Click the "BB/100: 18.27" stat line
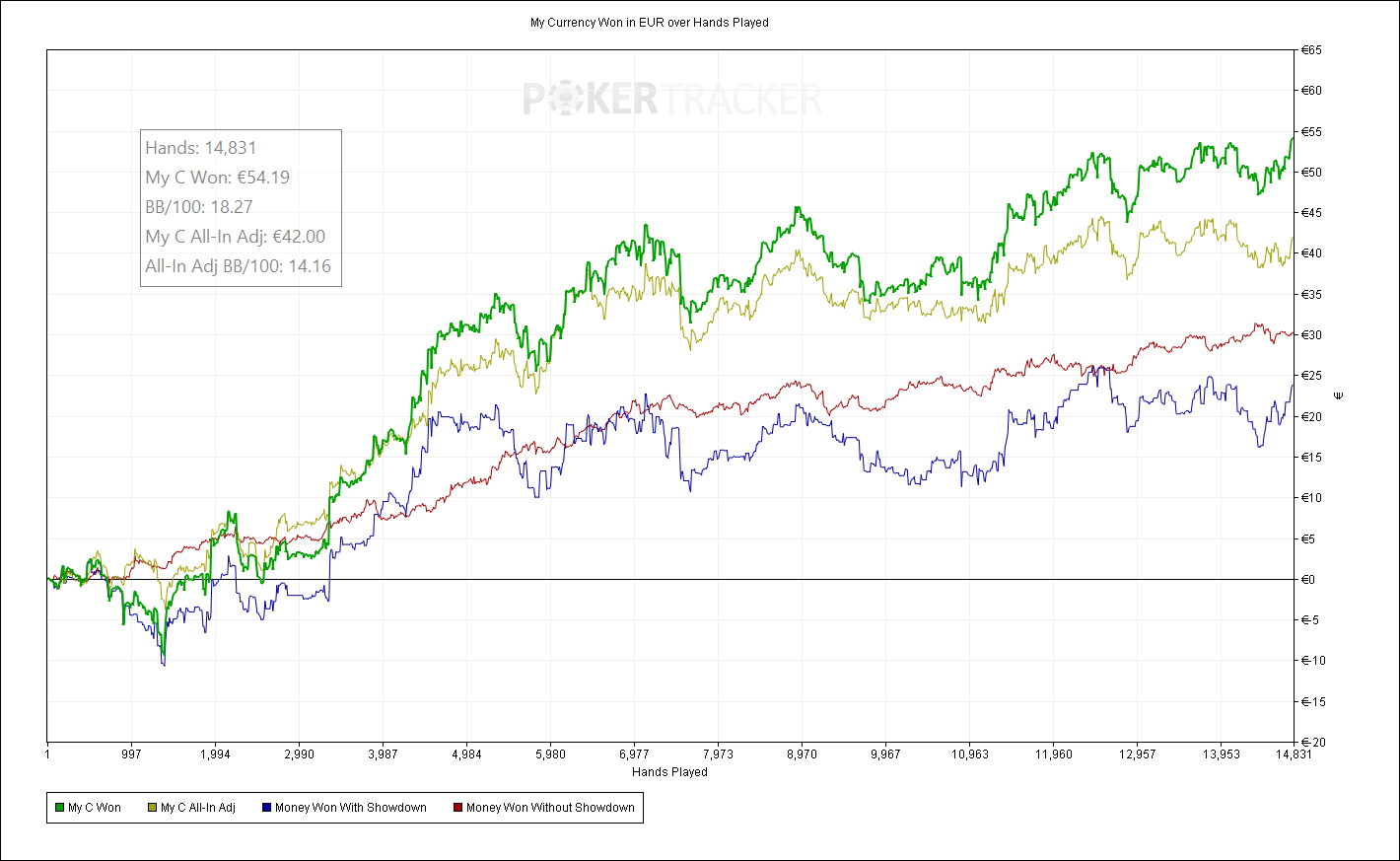 [199, 207]
